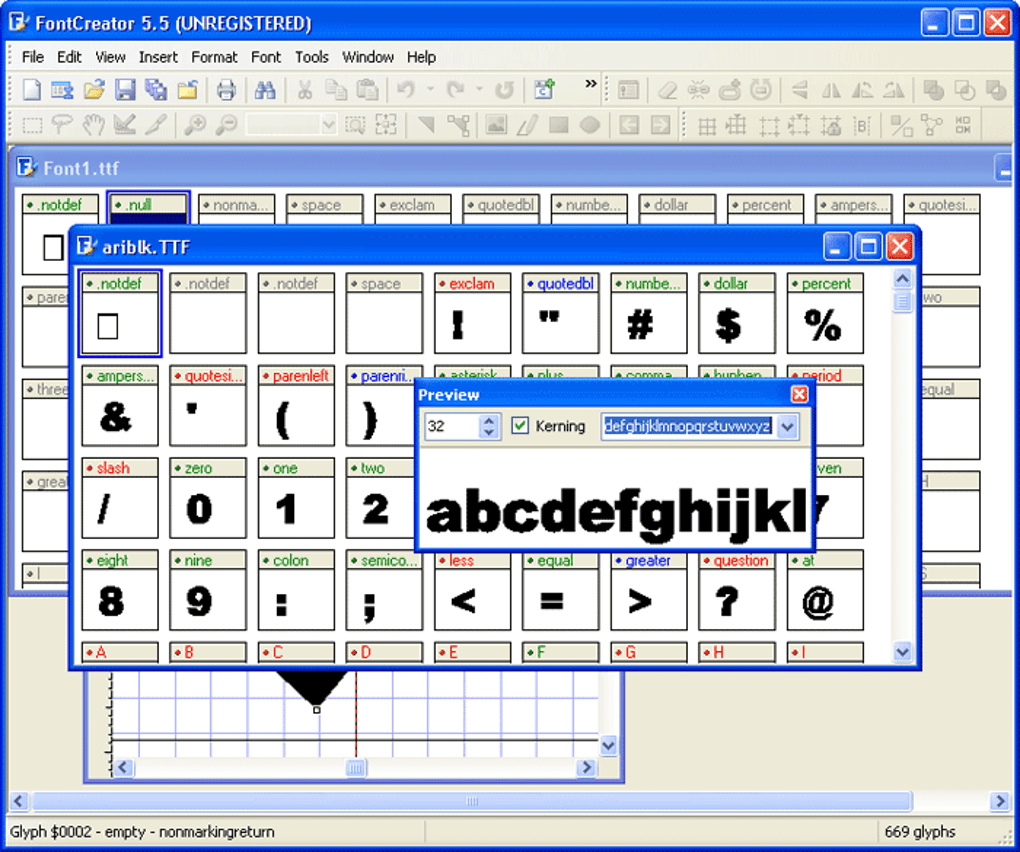Select the rectangle selection tool icon

click(x=32, y=124)
